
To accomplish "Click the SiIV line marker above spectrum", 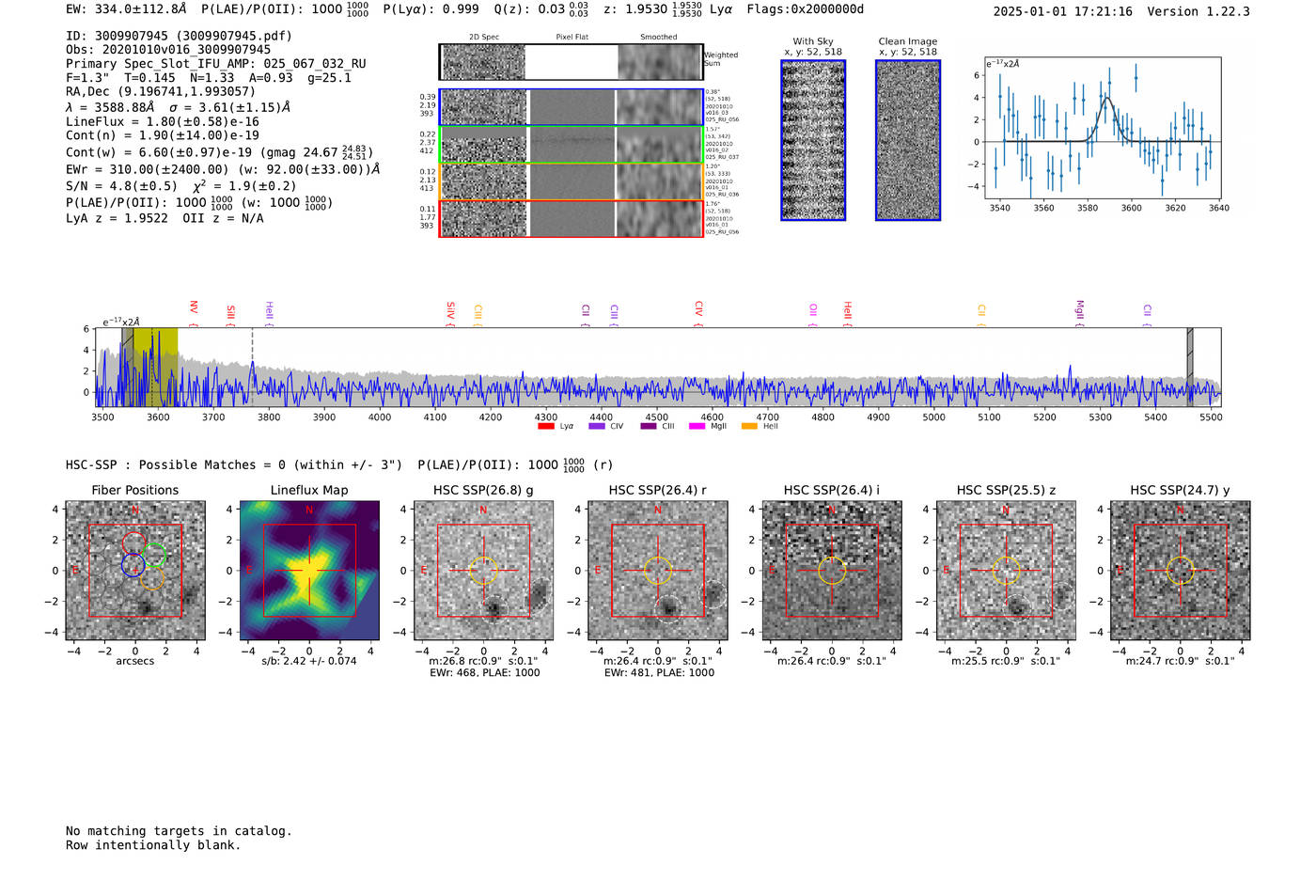I will click(450, 313).
